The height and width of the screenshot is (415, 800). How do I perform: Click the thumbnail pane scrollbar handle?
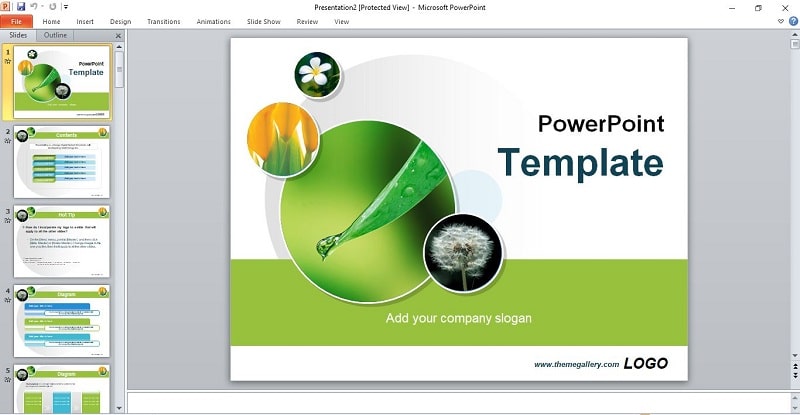pyautogui.click(x=119, y=69)
